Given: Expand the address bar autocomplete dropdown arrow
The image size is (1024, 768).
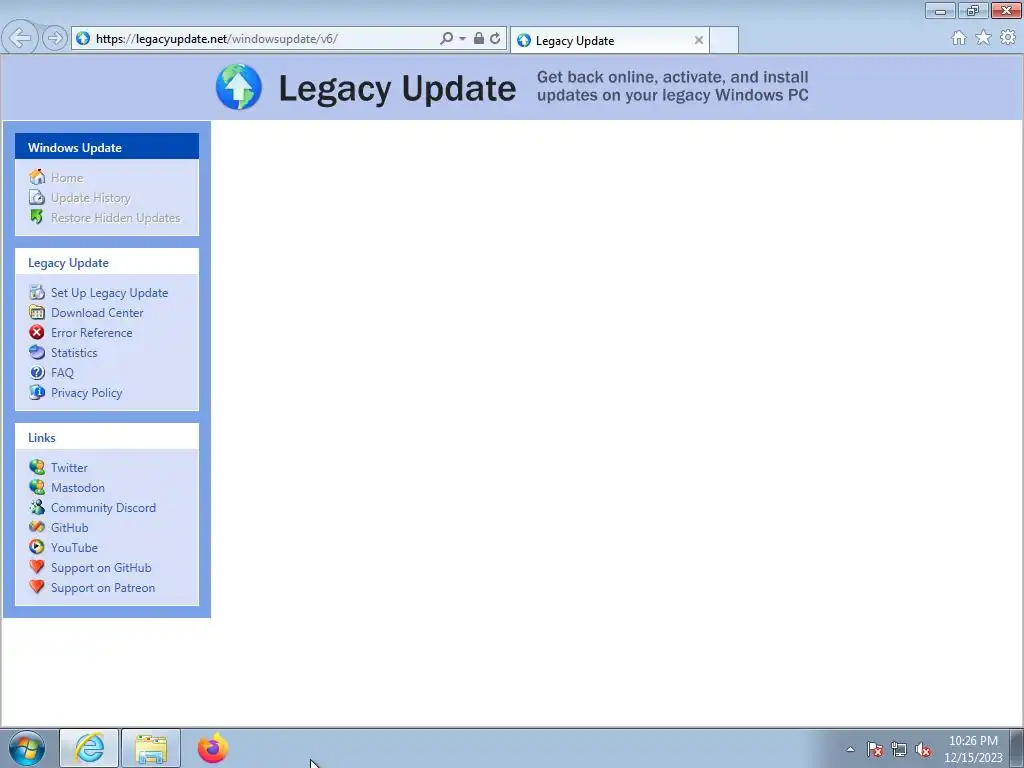Looking at the screenshot, I should point(462,39).
